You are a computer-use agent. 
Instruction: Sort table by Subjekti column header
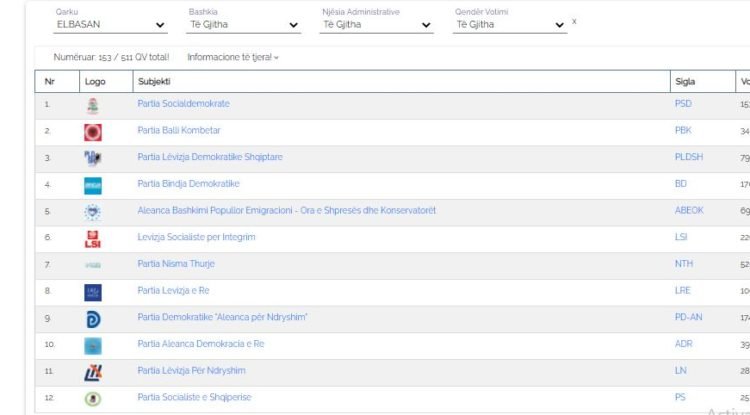[x=154, y=81]
